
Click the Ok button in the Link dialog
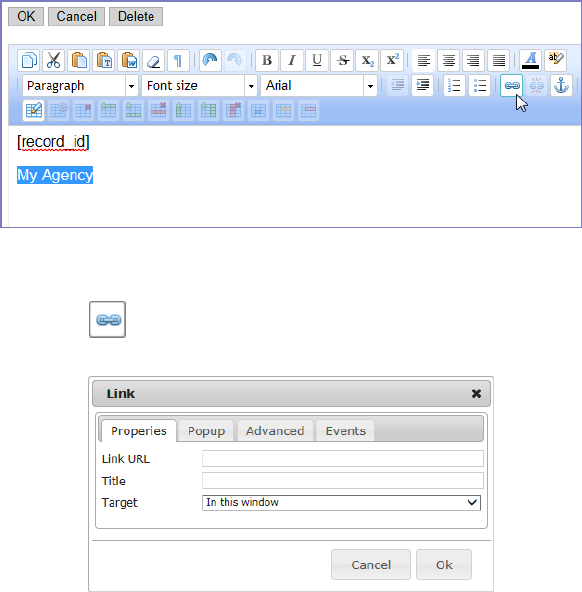pos(444,564)
